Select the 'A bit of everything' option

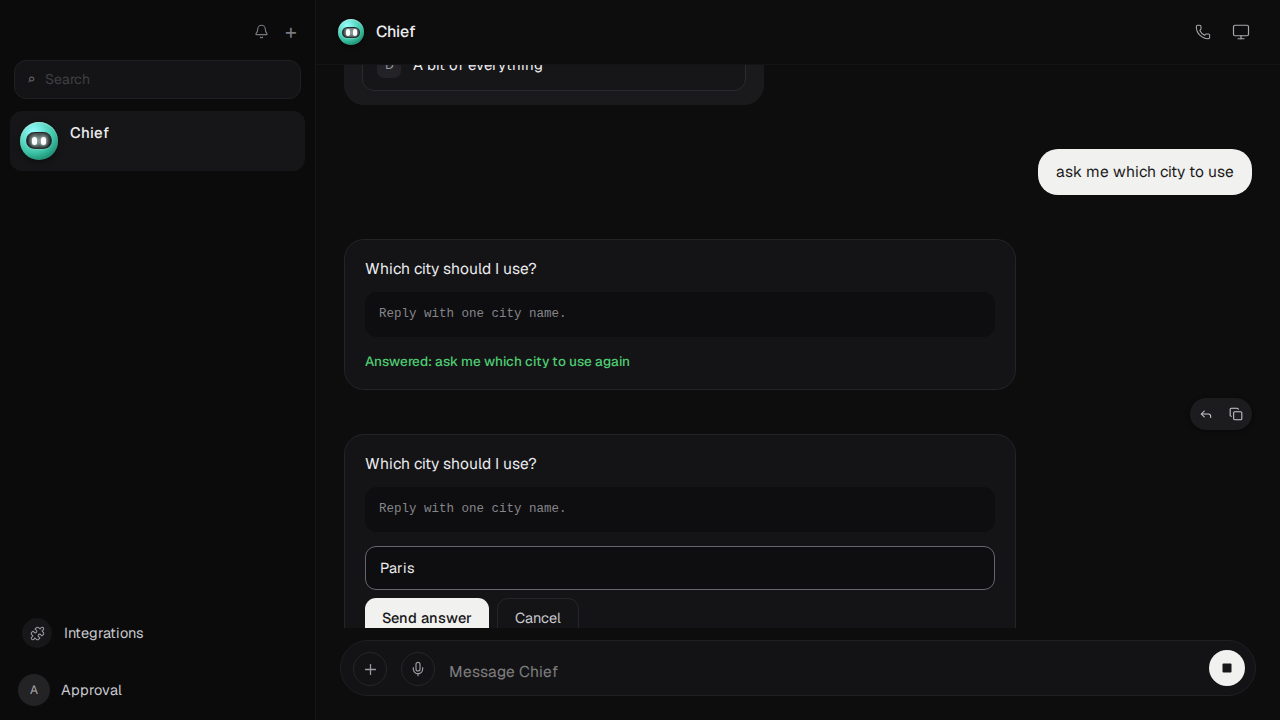(x=554, y=70)
